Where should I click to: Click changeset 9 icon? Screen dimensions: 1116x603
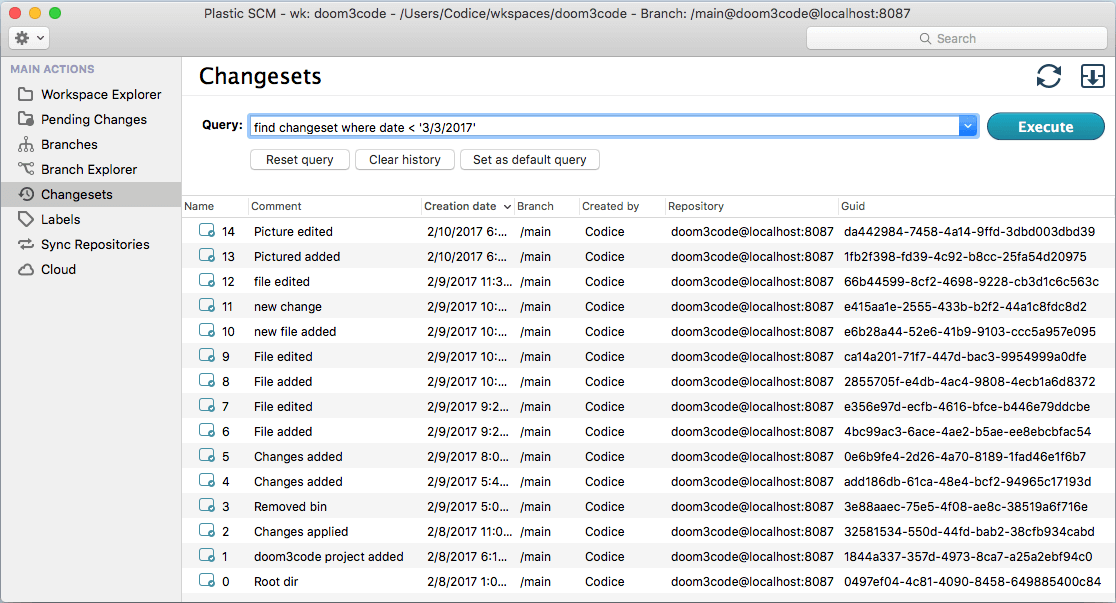pyautogui.click(x=206, y=355)
